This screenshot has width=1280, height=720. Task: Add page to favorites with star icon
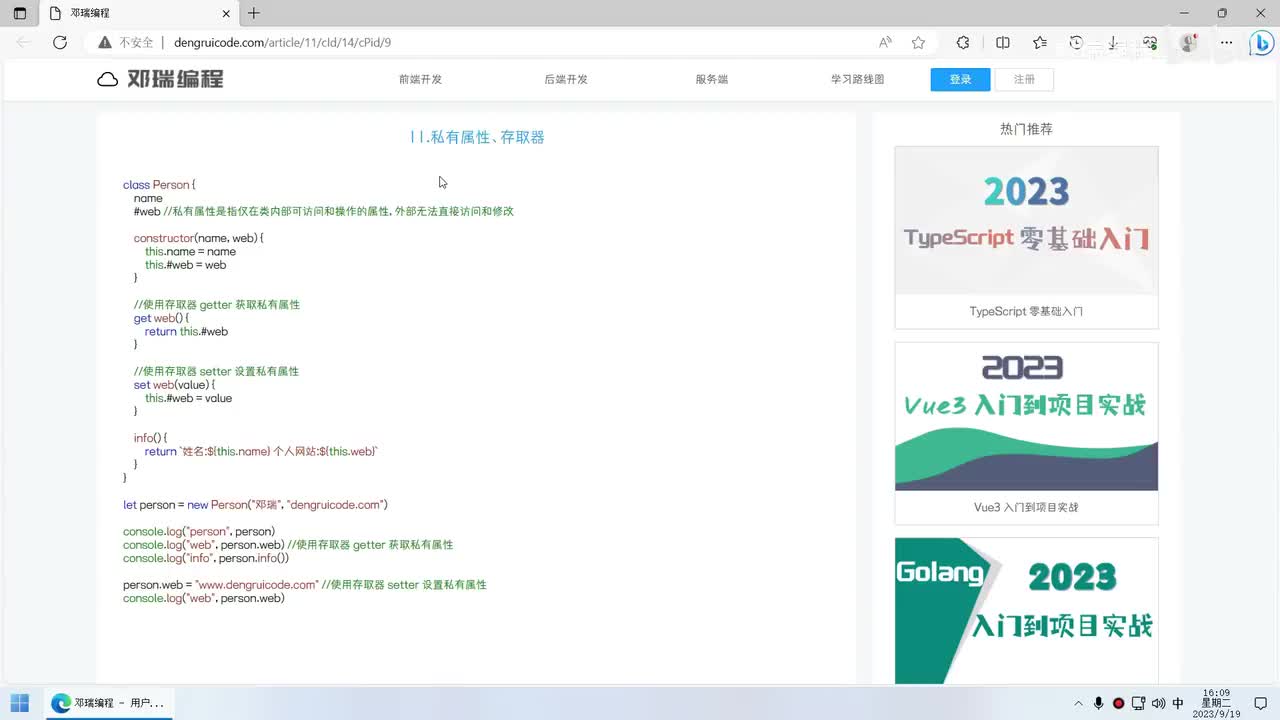click(x=918, y=42)
